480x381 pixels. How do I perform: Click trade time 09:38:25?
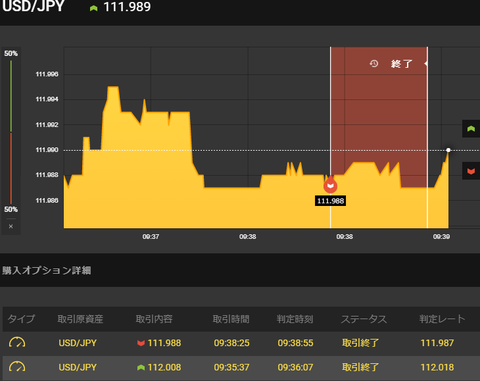232,343
